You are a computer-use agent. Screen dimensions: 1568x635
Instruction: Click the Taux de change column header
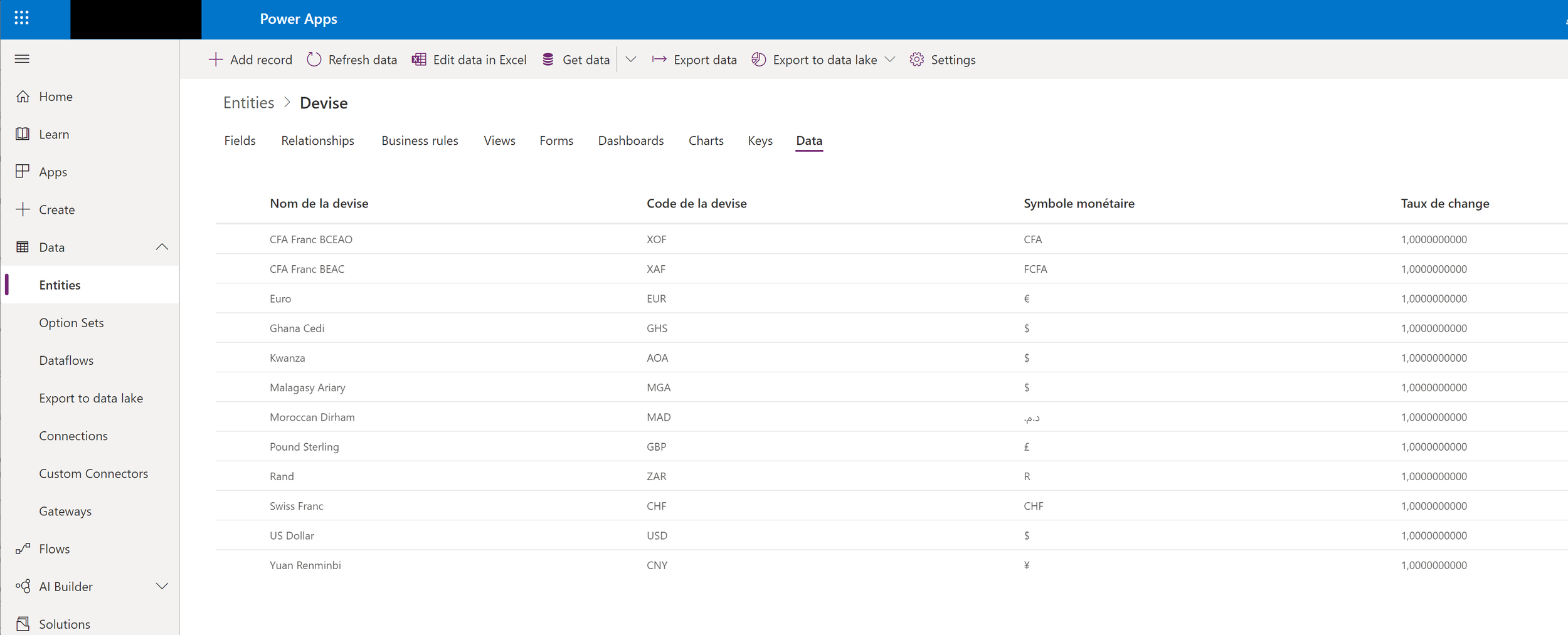tap(1445, 203)
